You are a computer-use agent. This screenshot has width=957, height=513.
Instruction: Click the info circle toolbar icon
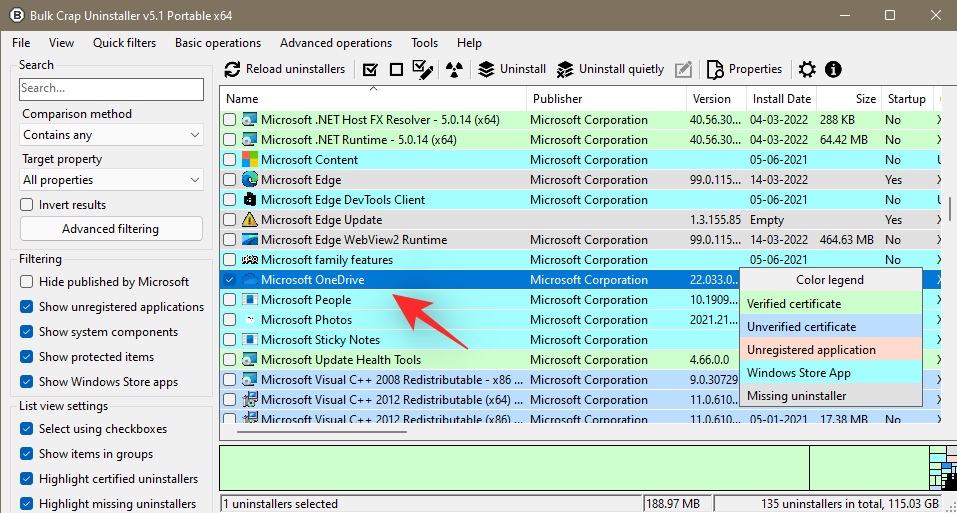pos(833,69)
